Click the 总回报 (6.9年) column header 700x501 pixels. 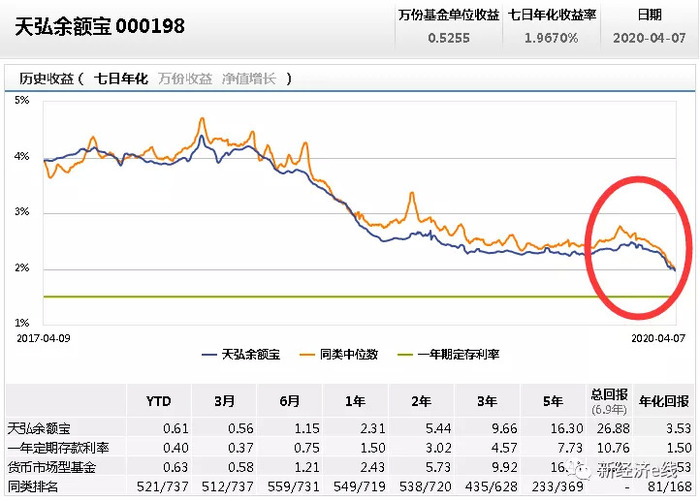tap(609, 401)
